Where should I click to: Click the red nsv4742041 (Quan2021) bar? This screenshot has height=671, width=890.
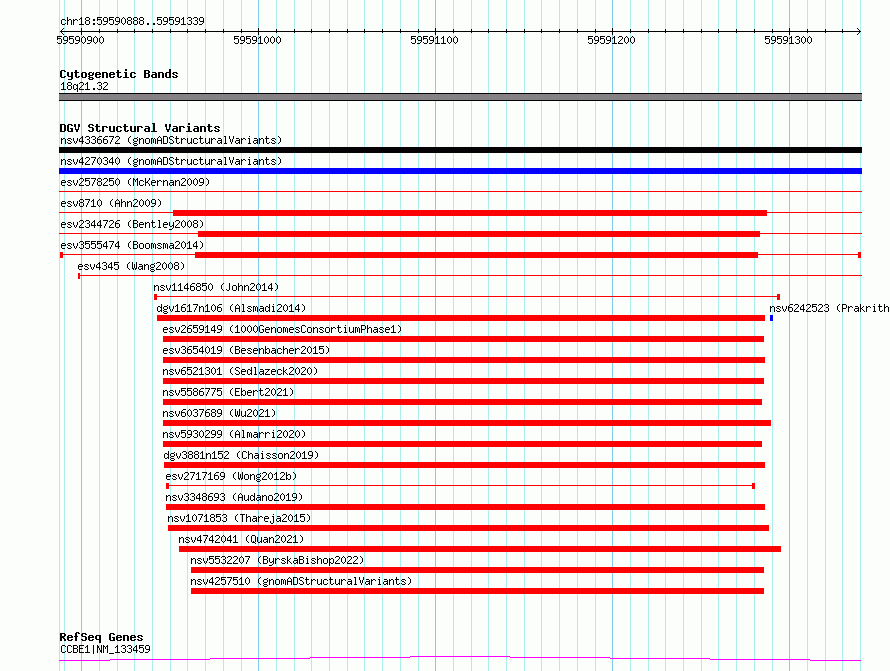(479, 549)
